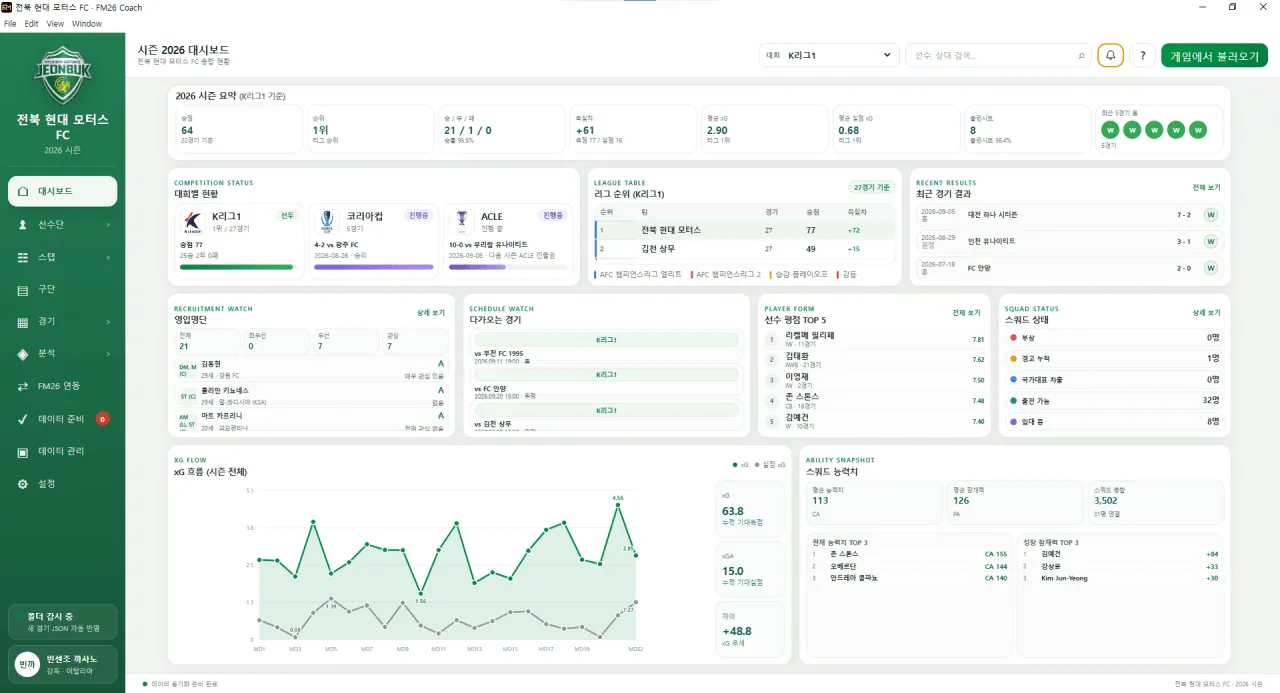Viewport: 1280px width, 693px height.
Task: Click 상세 보기 in 영입명단 card
Action: [x=431, y=313]
